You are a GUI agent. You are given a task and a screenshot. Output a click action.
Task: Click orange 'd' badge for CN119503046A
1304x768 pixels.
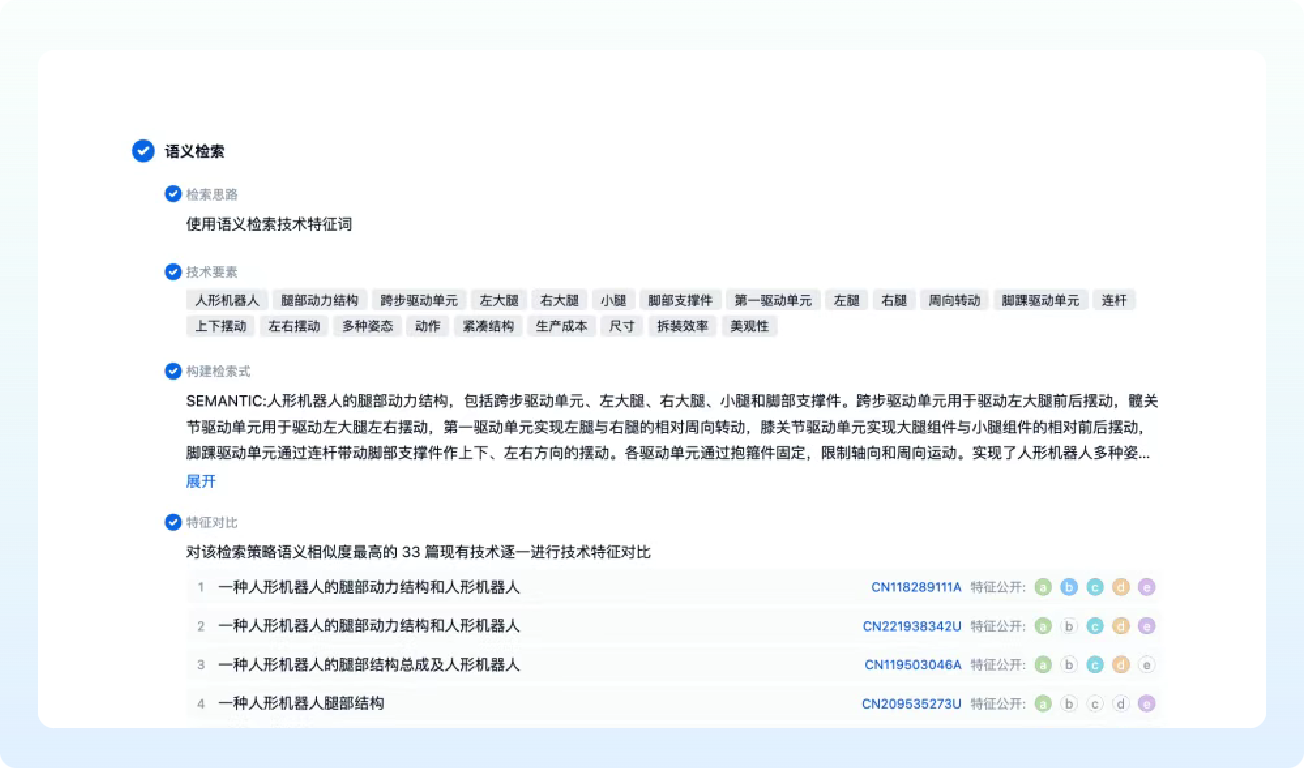pos(1121,665)
